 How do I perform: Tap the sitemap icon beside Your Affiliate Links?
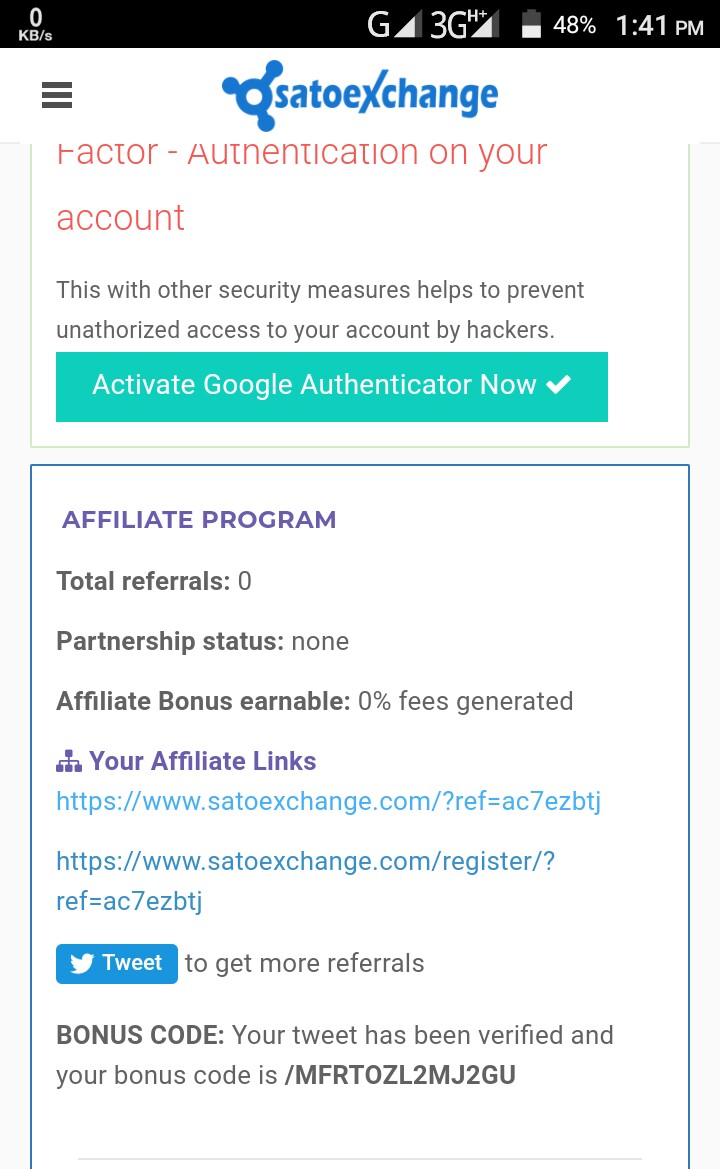69,762
